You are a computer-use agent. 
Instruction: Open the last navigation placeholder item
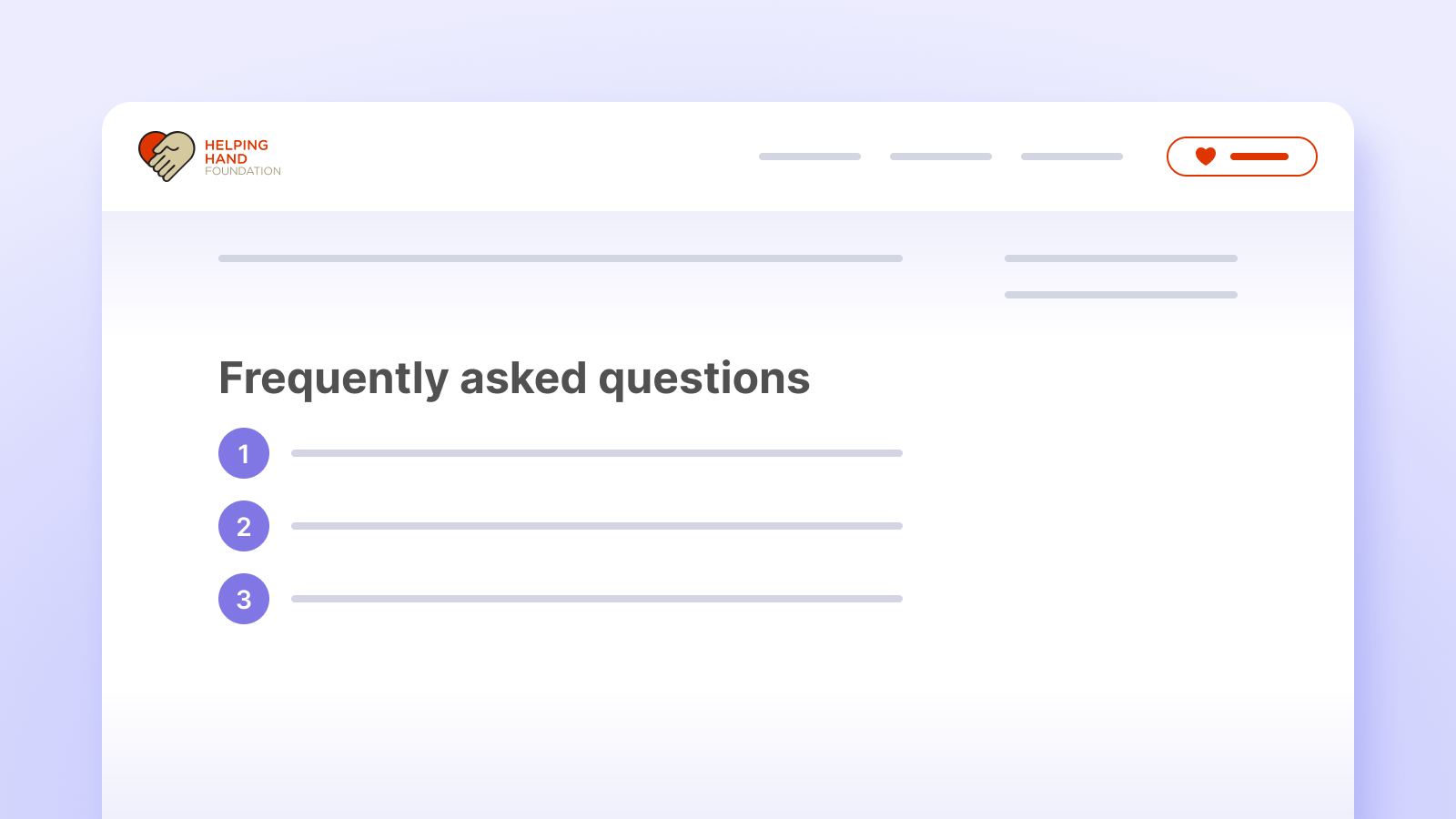pos(1072,157)
